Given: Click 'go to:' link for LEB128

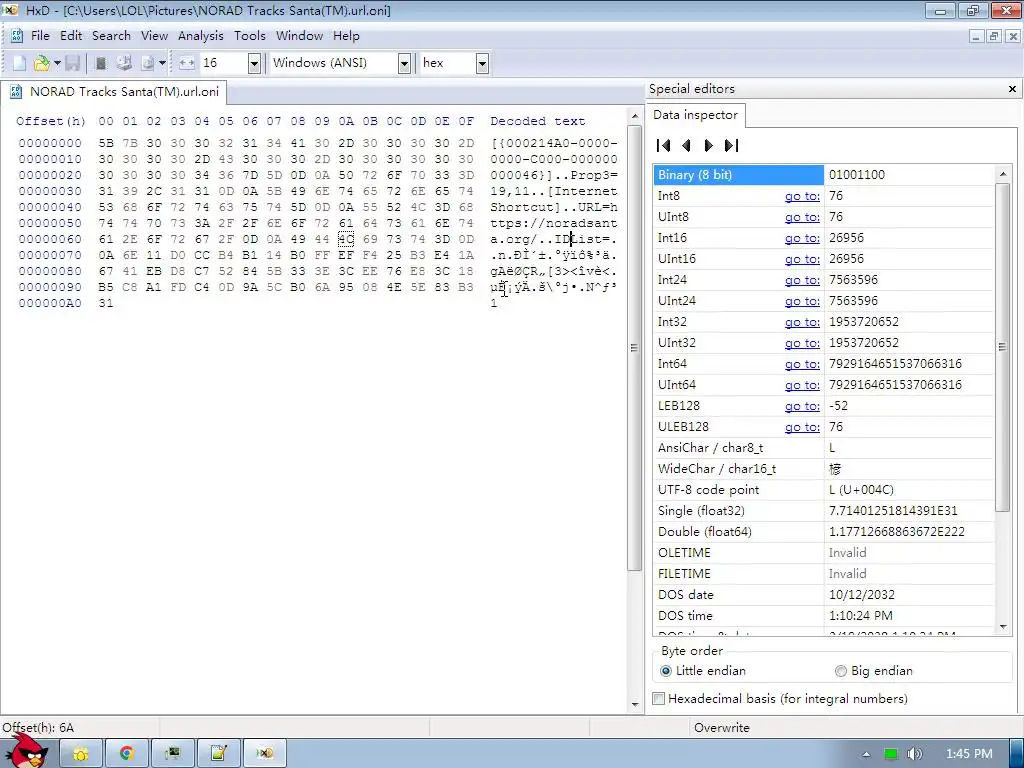Looking at the screenshot, I should 802,406.
